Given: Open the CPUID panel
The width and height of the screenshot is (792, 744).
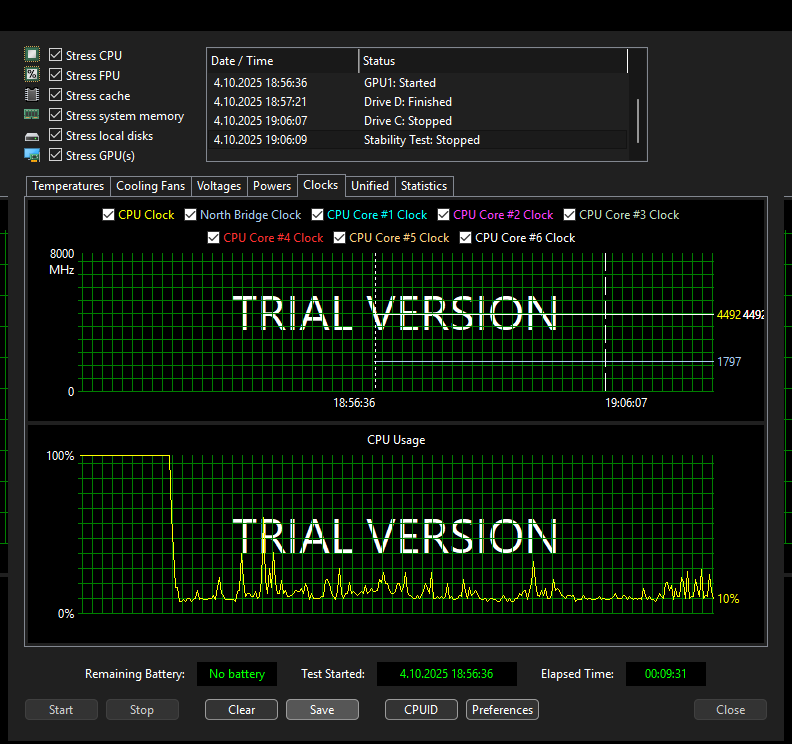Looking at the screenshot, I should tap(421, 710).
